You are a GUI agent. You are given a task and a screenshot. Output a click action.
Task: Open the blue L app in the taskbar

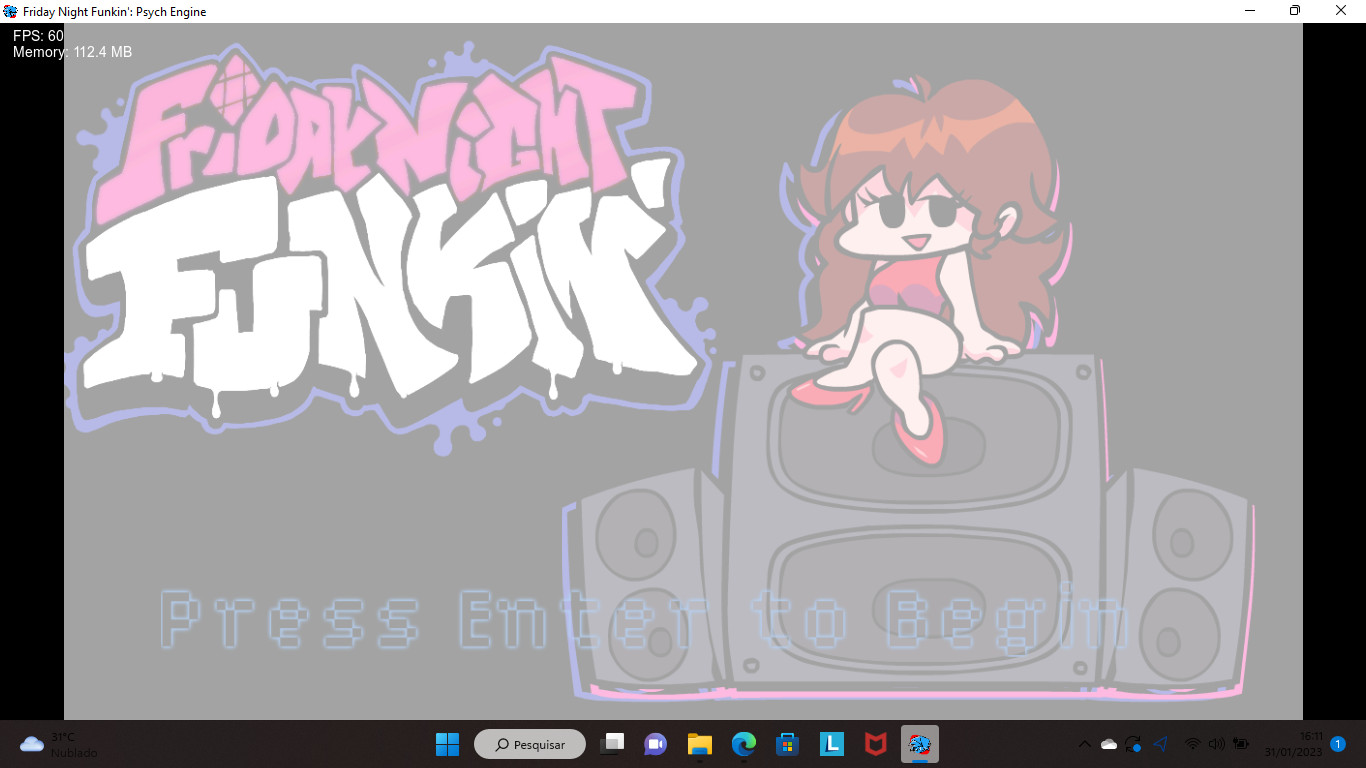point(831,744)
